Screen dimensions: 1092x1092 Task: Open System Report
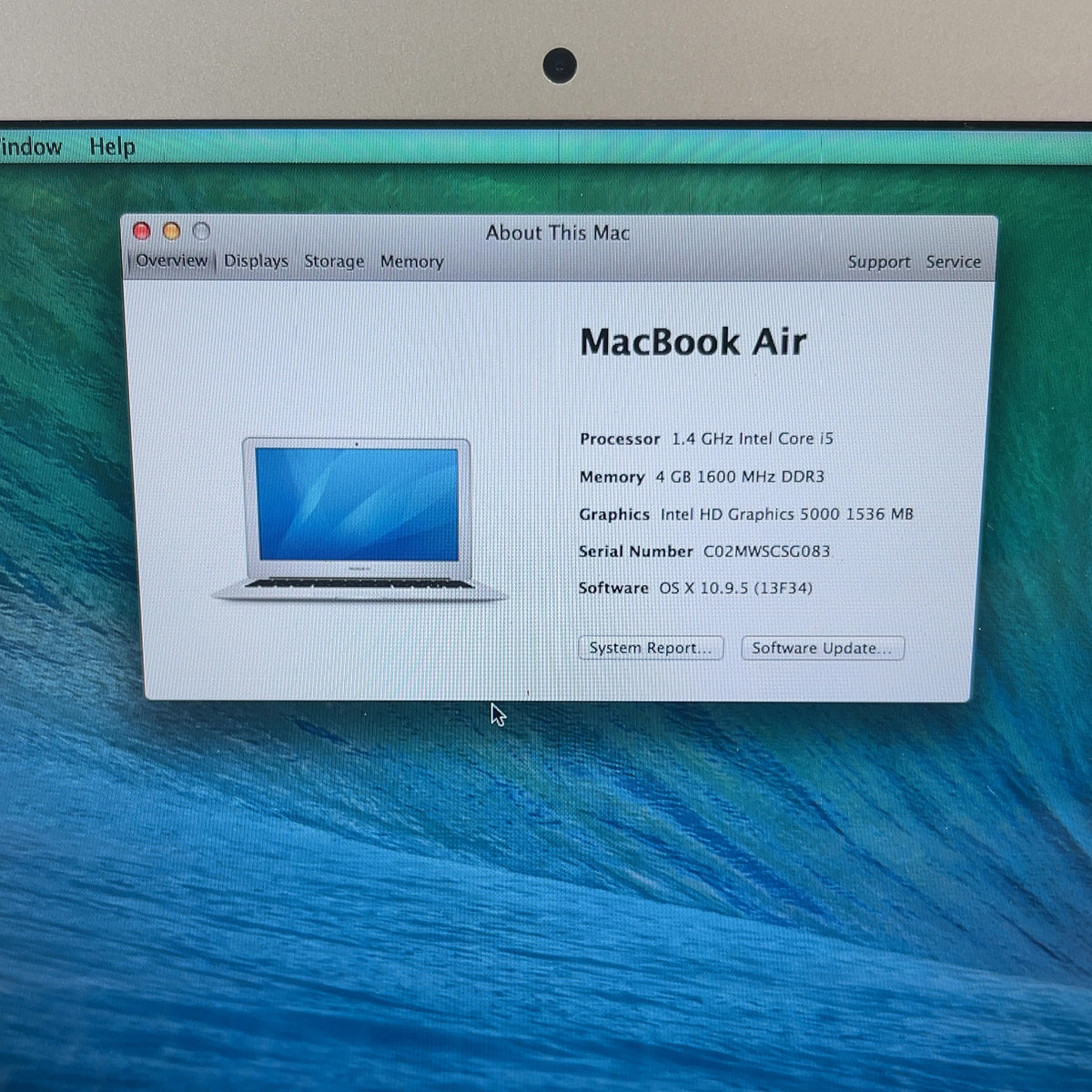651,648
